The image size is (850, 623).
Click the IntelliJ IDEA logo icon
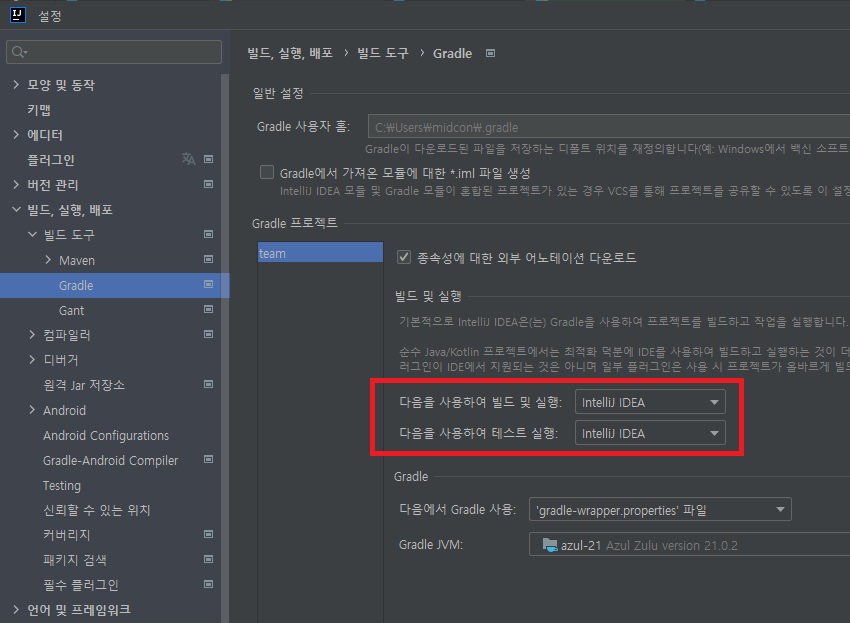click(17, 15)
